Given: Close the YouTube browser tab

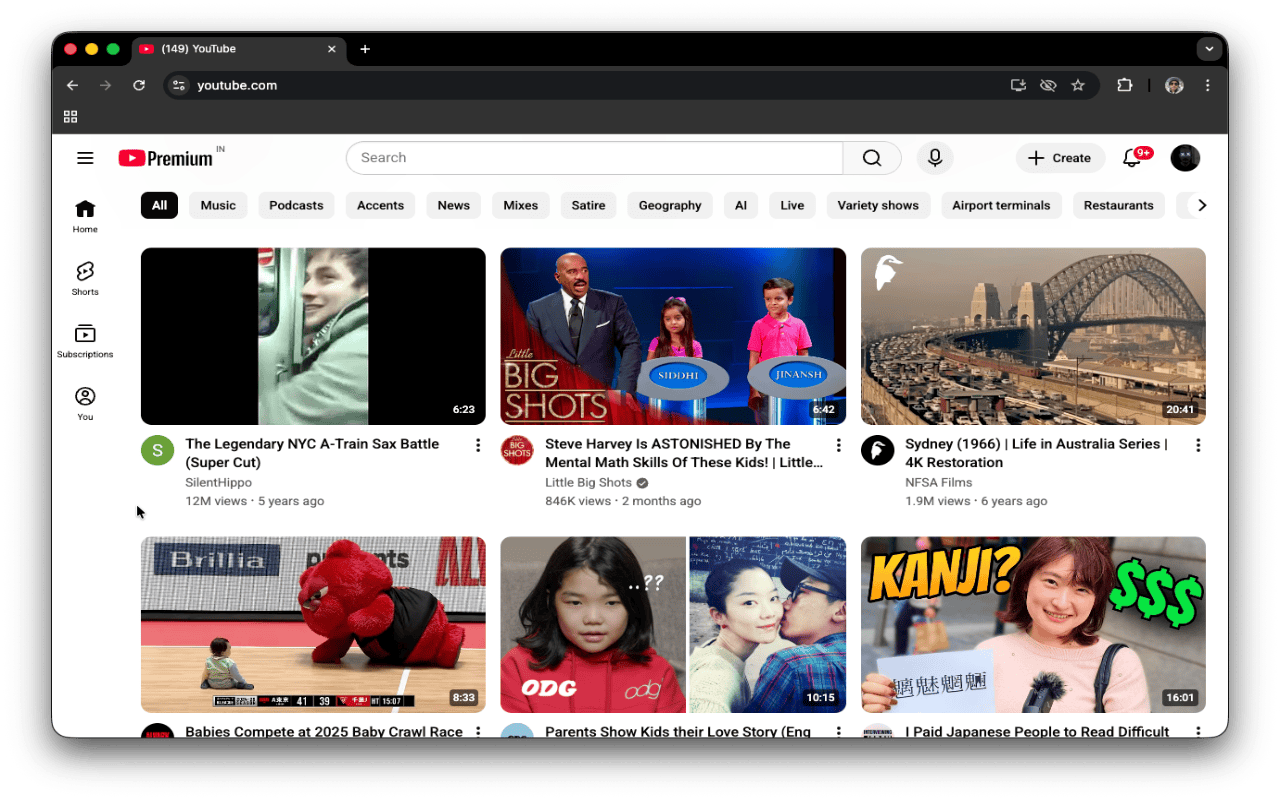Looking at the screenshot, I should point(332,49).
